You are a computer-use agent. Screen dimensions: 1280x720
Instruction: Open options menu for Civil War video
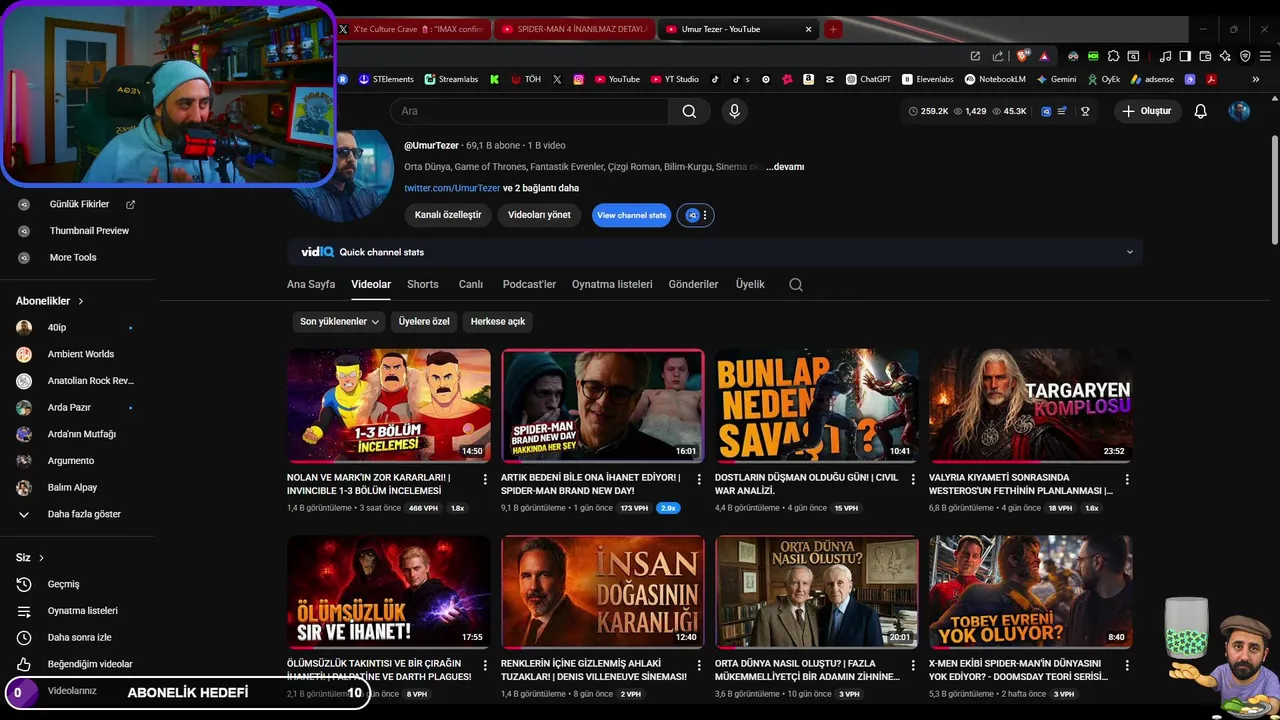pyautogui.click(x=913, y=479)
